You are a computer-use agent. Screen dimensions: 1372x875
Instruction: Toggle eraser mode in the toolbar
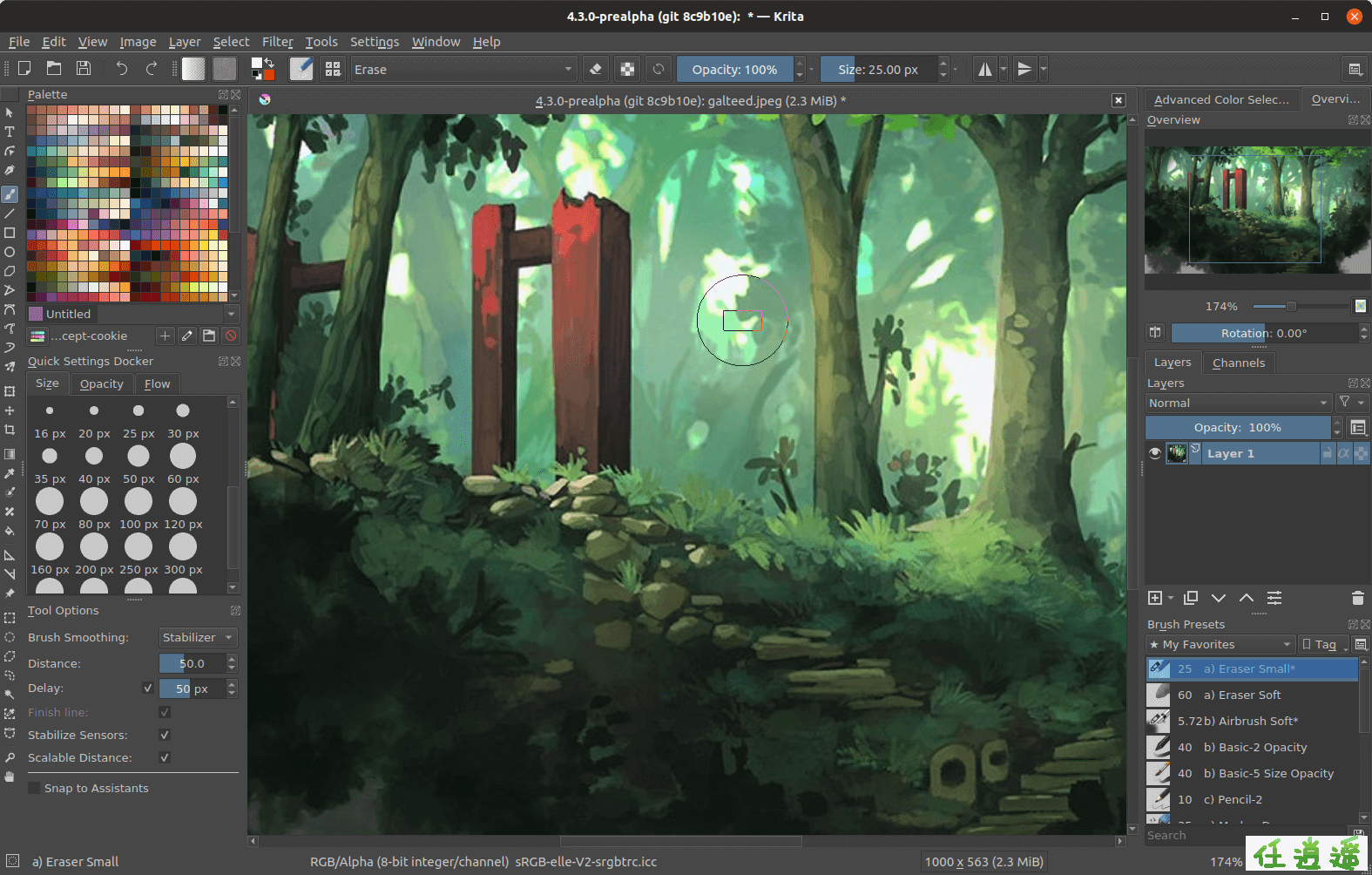[596, 69]
